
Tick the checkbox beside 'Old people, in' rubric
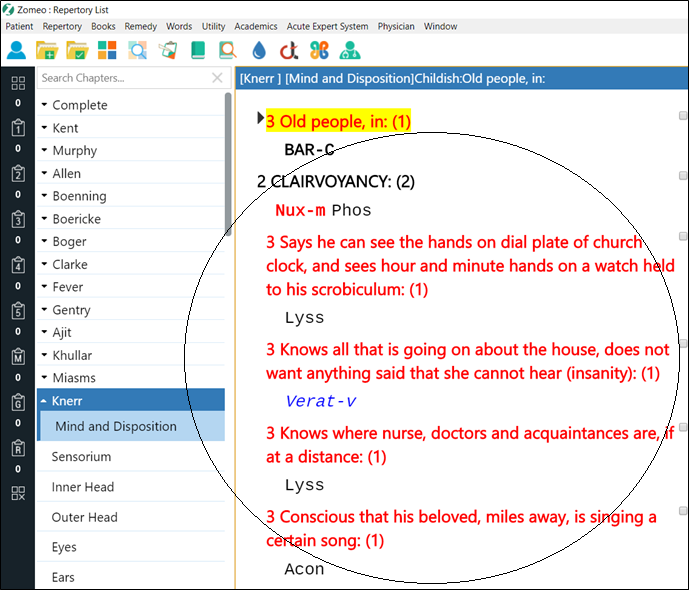click(x=682, y=116)
